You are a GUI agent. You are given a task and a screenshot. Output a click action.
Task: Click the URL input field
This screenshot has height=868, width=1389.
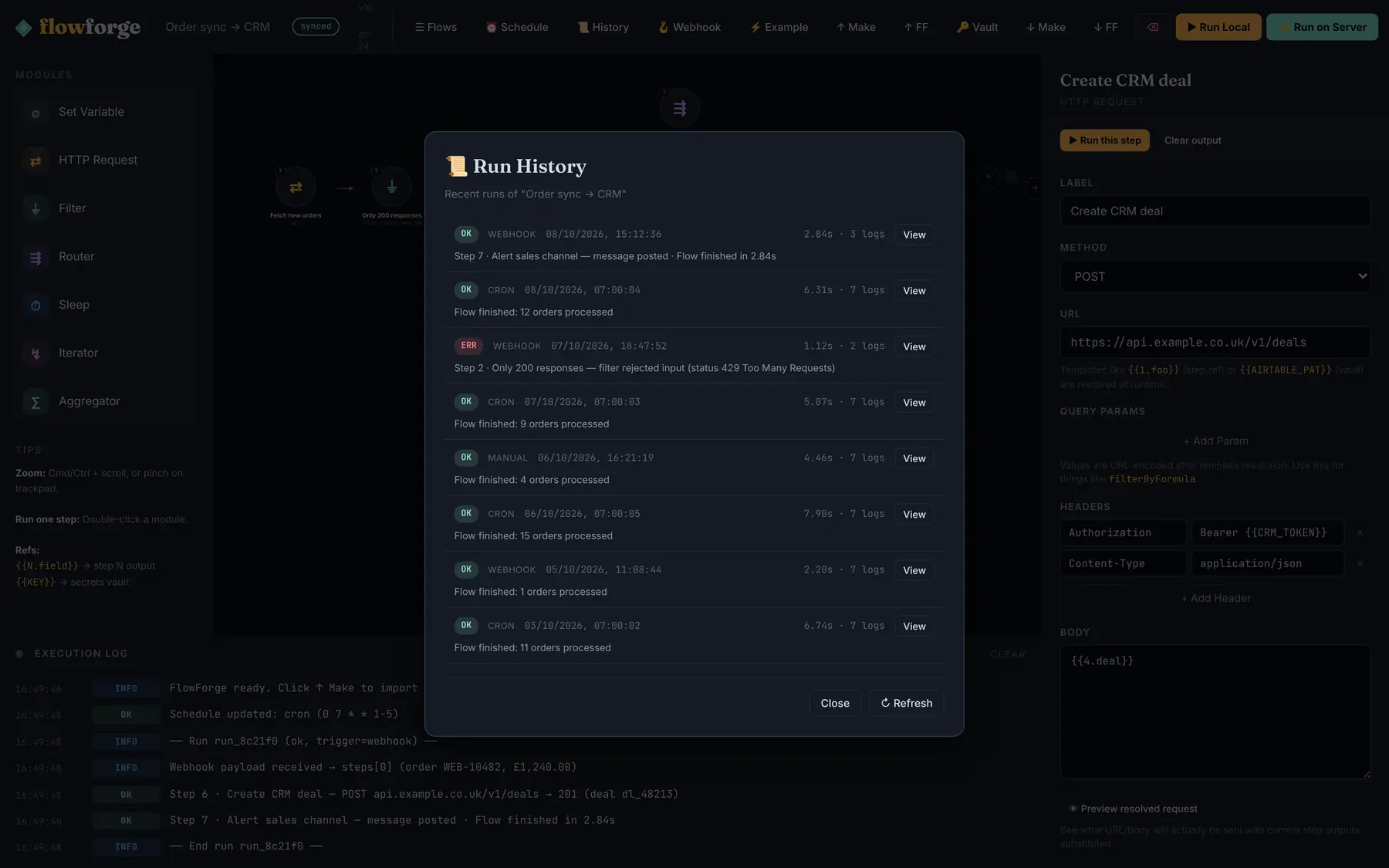coord(1215,343)
